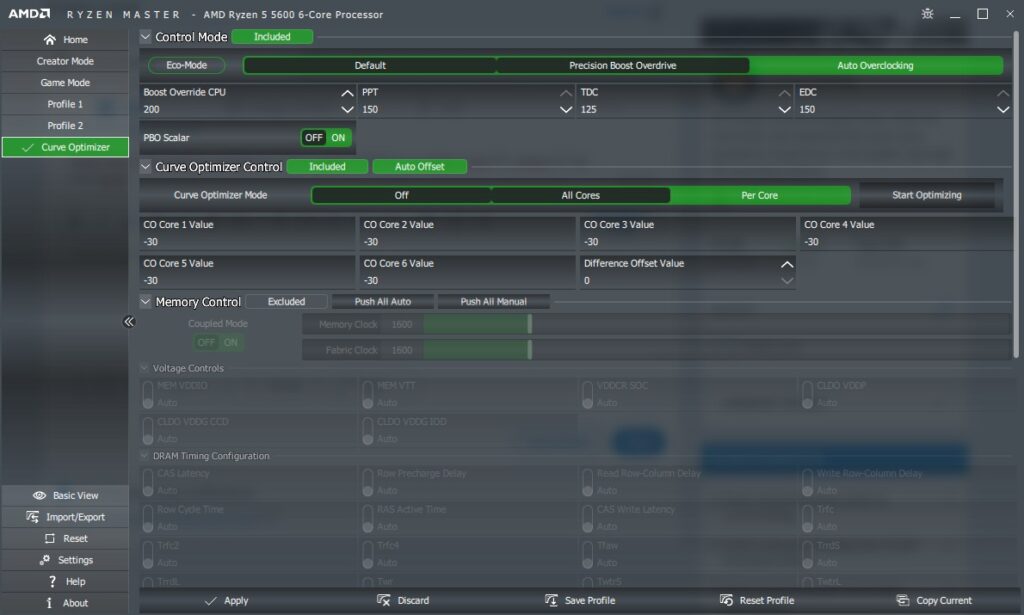Screen dimensions: 1024x615
Task: Click the Copy Current icon
Action: pos(903,601)
